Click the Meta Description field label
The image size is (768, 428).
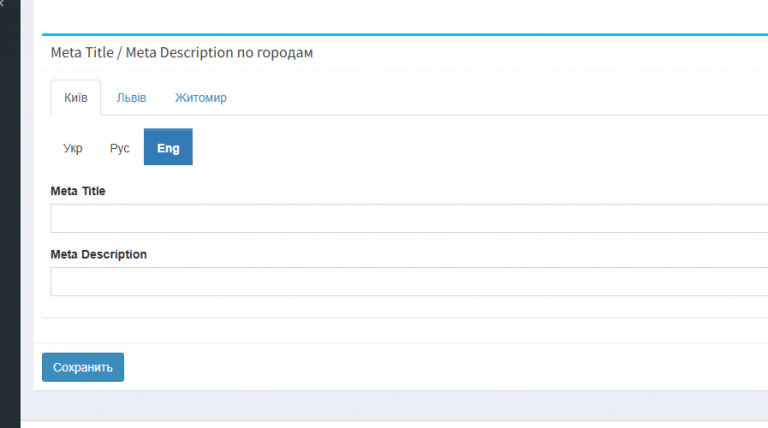[x=98, y=254]
